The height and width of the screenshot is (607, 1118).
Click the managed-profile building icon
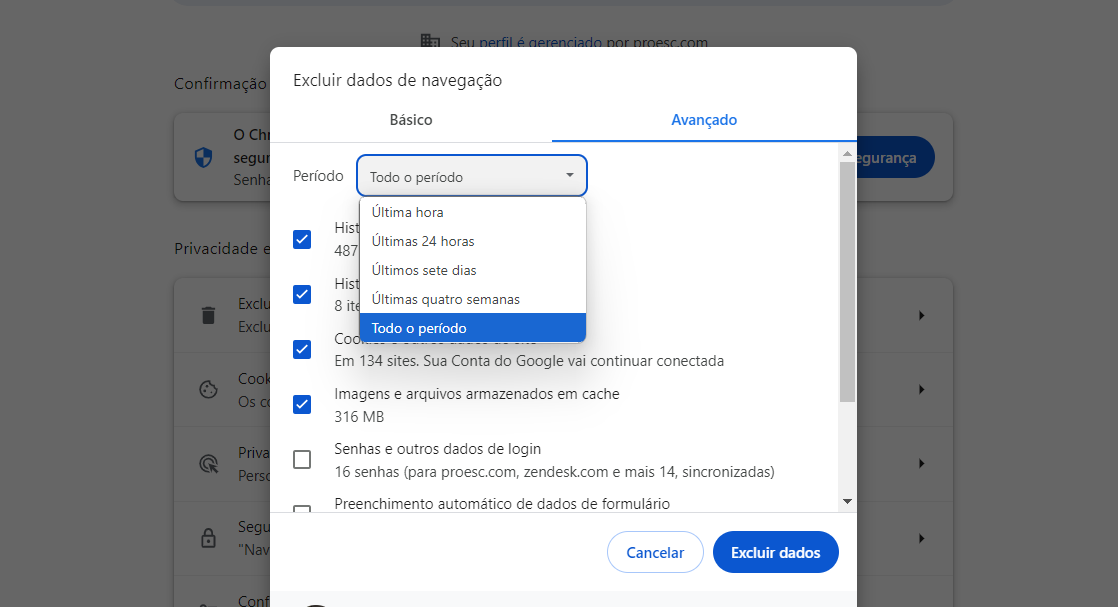point(430,41)
